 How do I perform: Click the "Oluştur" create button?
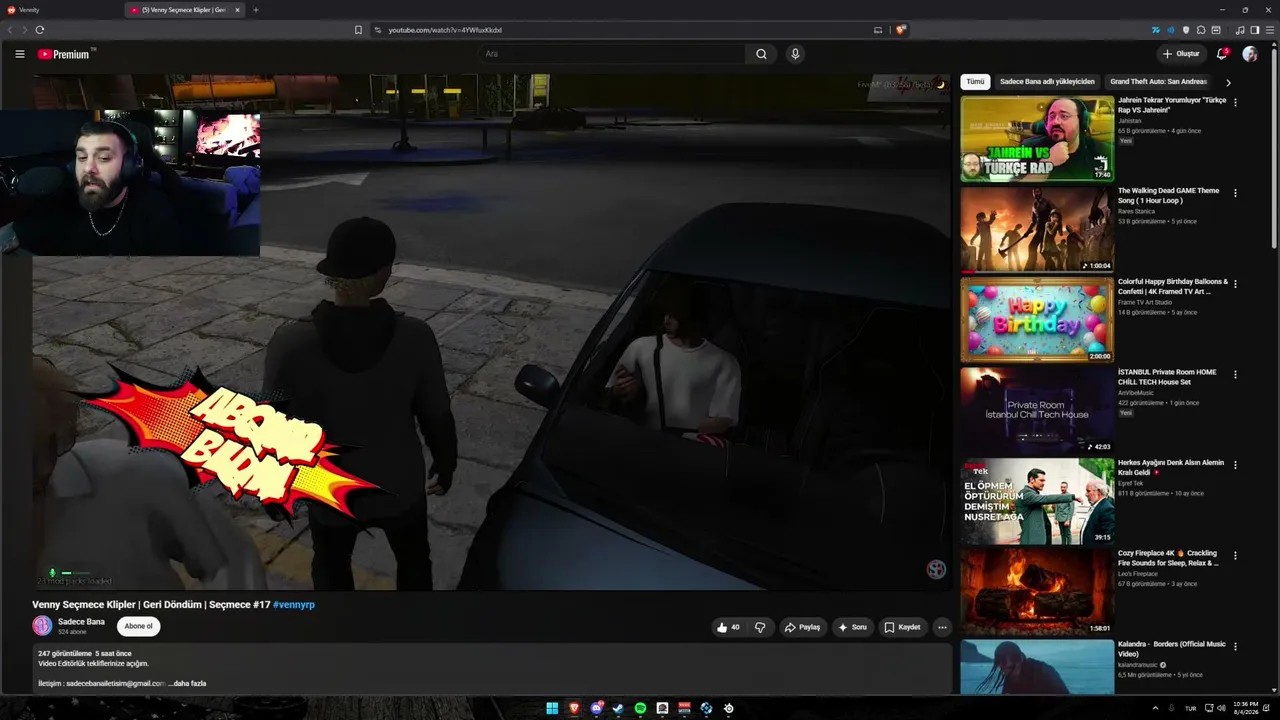pyautogui.click(x=1181, y=54)
